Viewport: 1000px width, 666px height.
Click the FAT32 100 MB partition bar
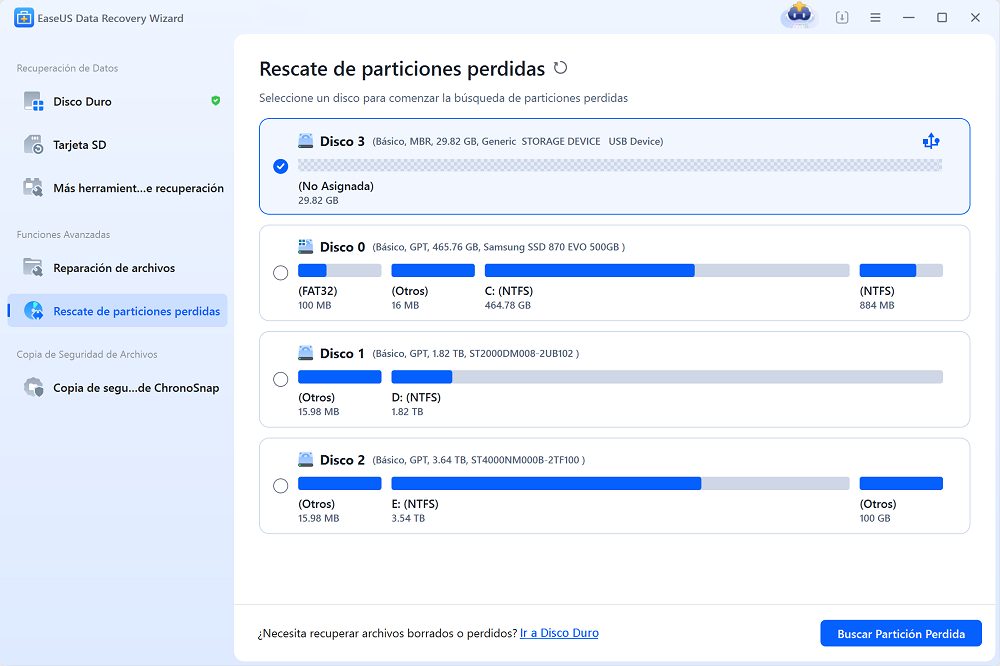pos(340,270)
